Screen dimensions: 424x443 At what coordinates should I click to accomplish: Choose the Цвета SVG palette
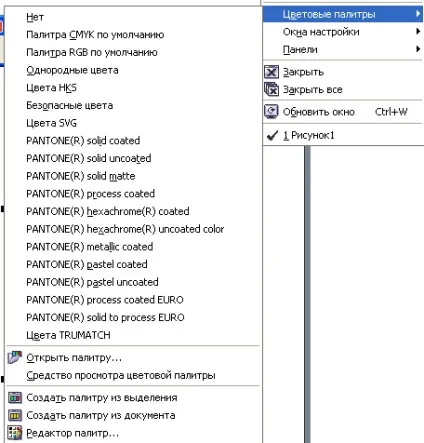click(133, 123)
